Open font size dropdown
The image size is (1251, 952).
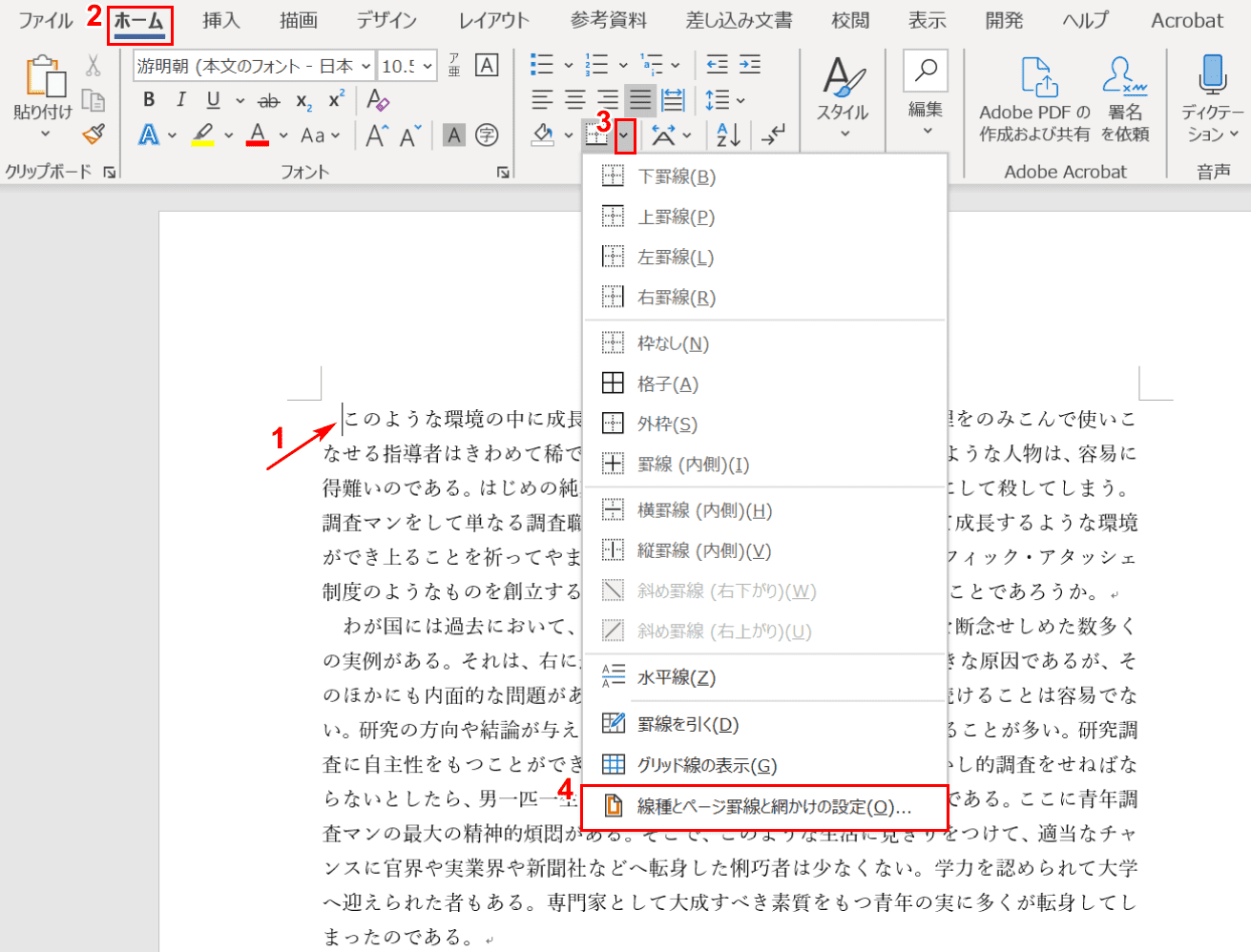coord(427,66)
